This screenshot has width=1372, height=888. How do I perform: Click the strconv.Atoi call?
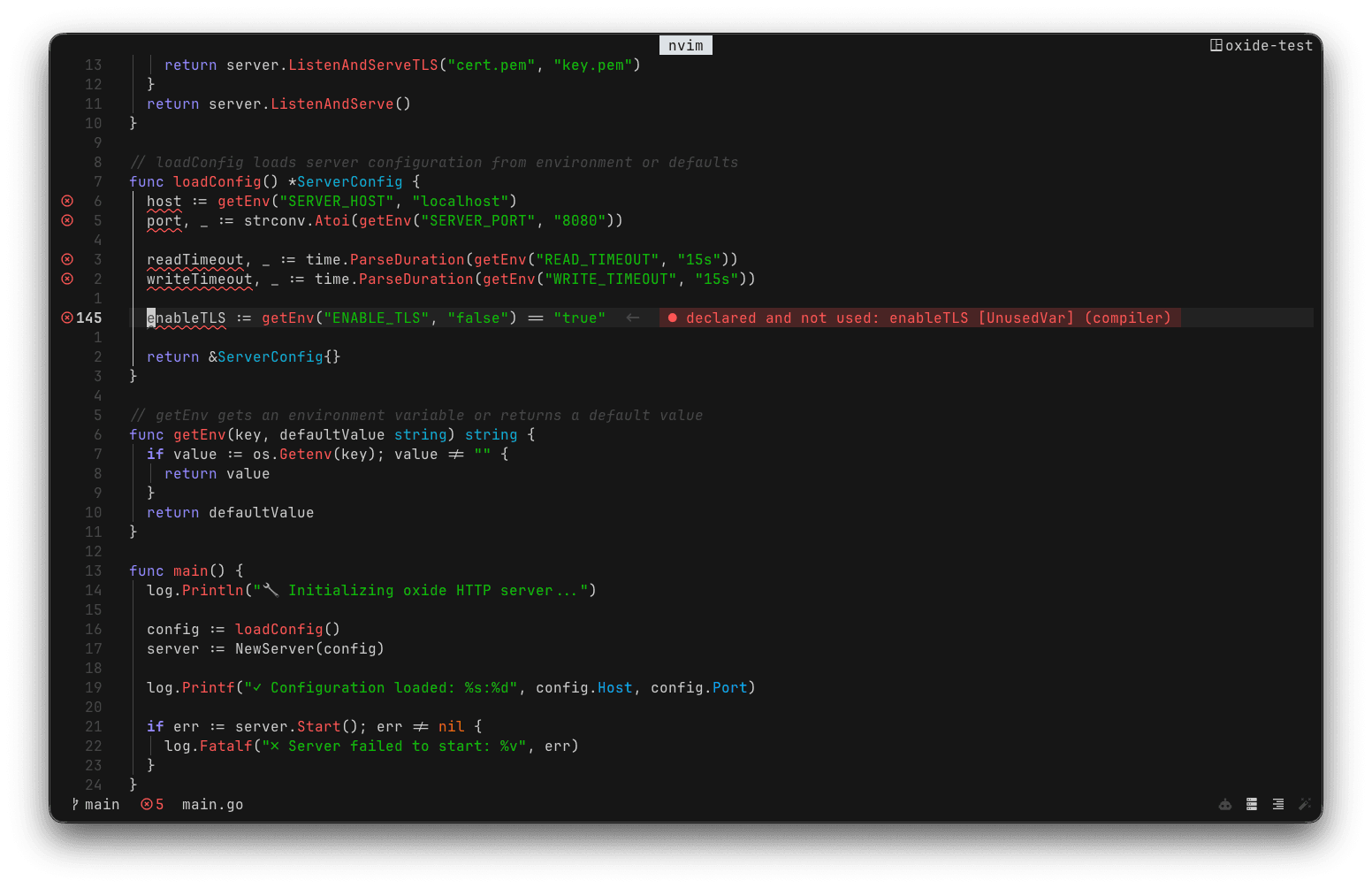(x=297, y=220)
